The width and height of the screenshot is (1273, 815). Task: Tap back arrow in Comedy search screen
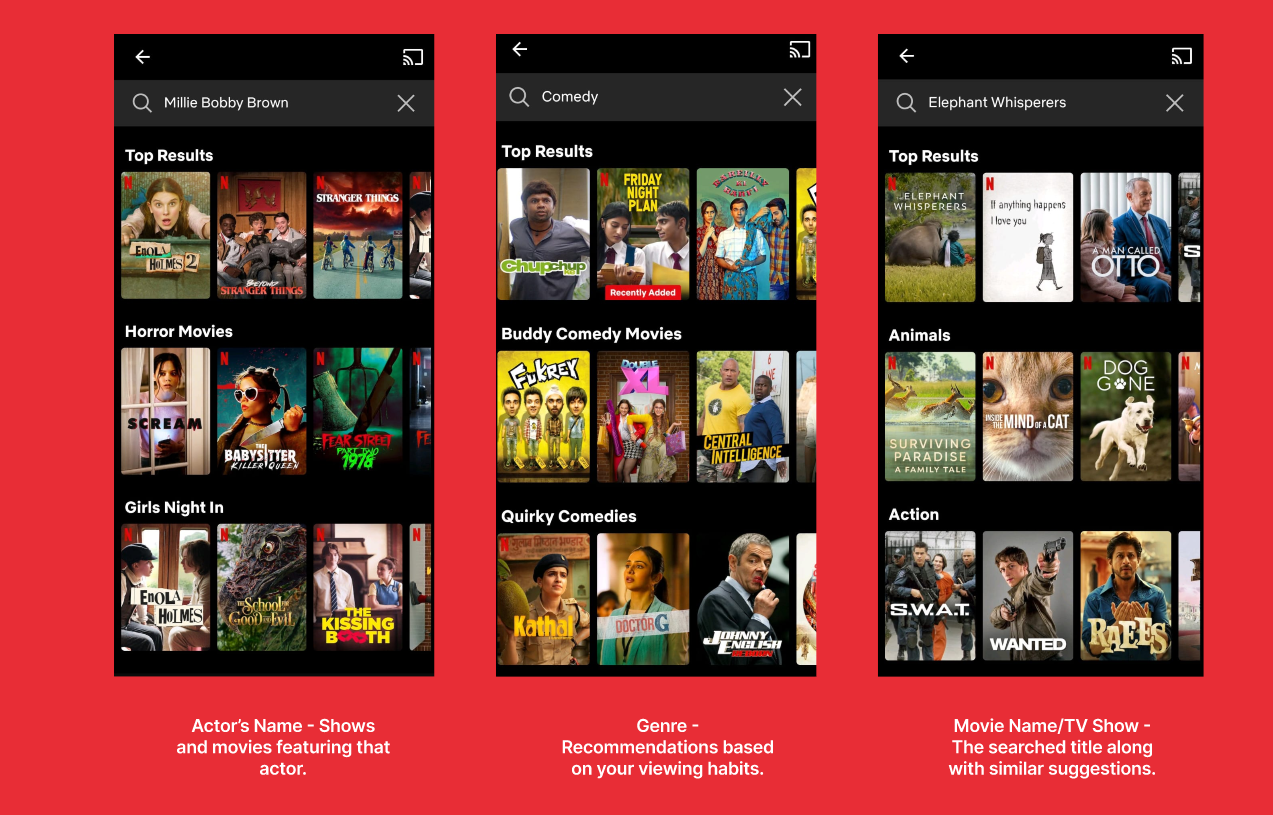[x=519, y=49]
